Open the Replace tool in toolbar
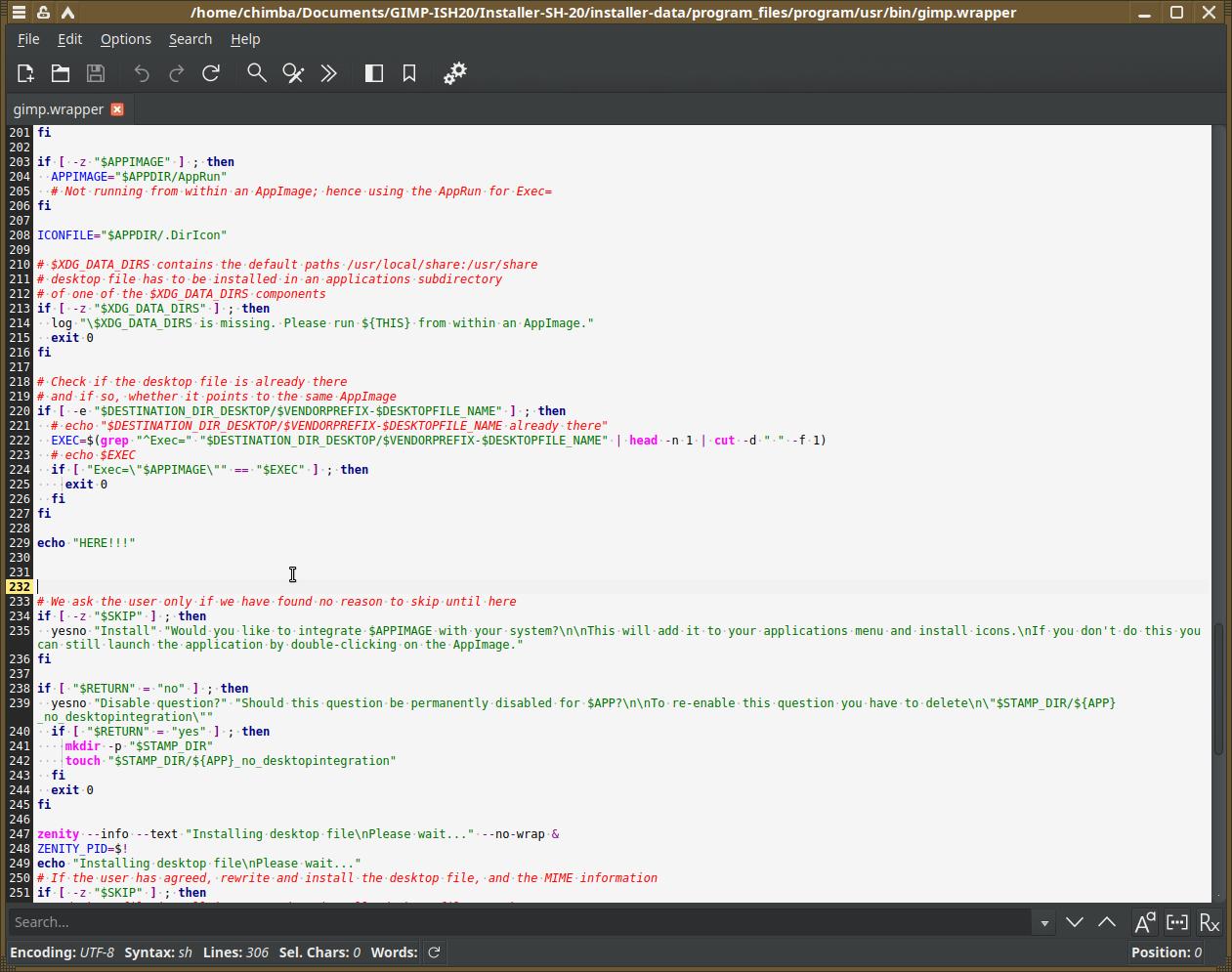The height and width of the screenshot is (972, 1232). [x=293, y=73]
